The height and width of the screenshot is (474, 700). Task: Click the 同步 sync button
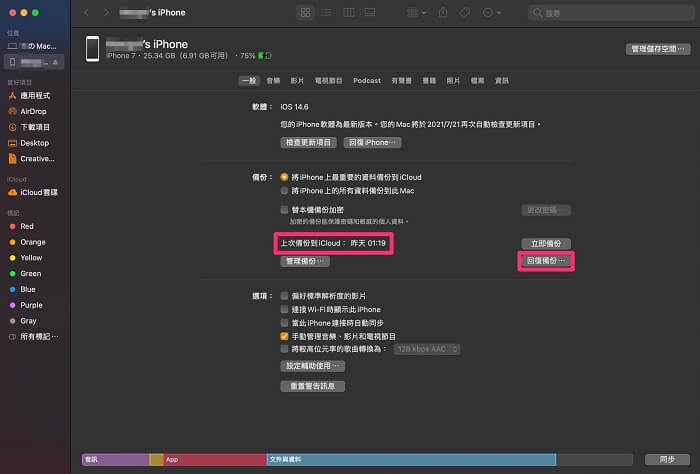coord(668,459)
